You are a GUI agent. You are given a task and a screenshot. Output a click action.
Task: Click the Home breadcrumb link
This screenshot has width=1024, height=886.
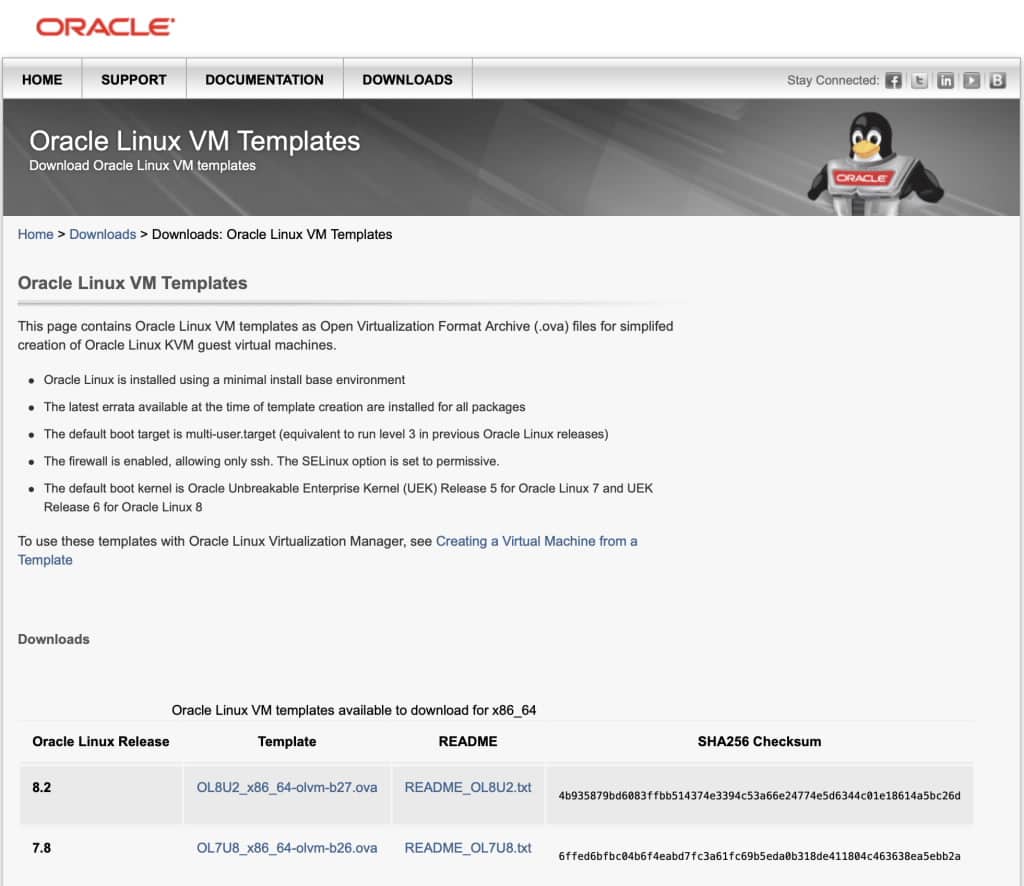(x=35, y=234)
